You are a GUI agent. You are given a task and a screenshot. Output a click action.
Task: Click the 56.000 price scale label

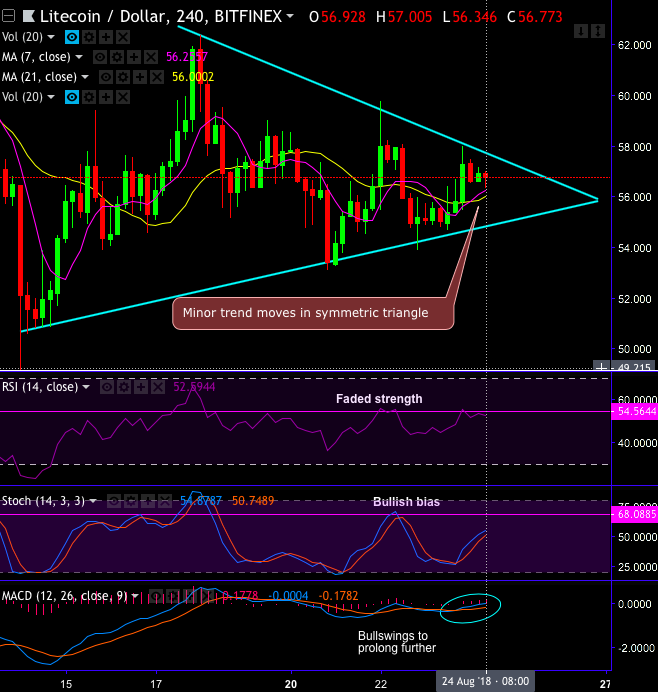pos(634,197)
